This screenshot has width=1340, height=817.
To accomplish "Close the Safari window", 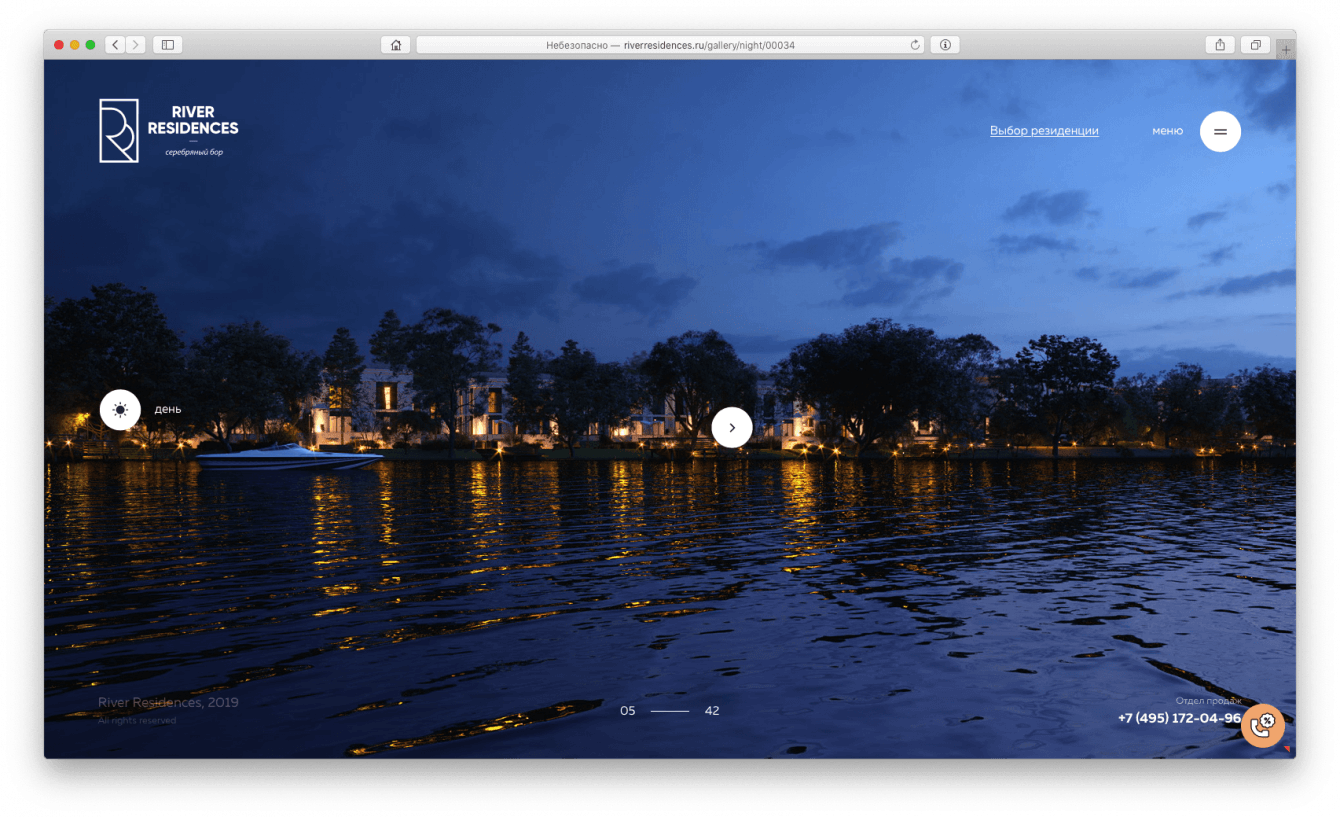I will (x=59, y=45).
